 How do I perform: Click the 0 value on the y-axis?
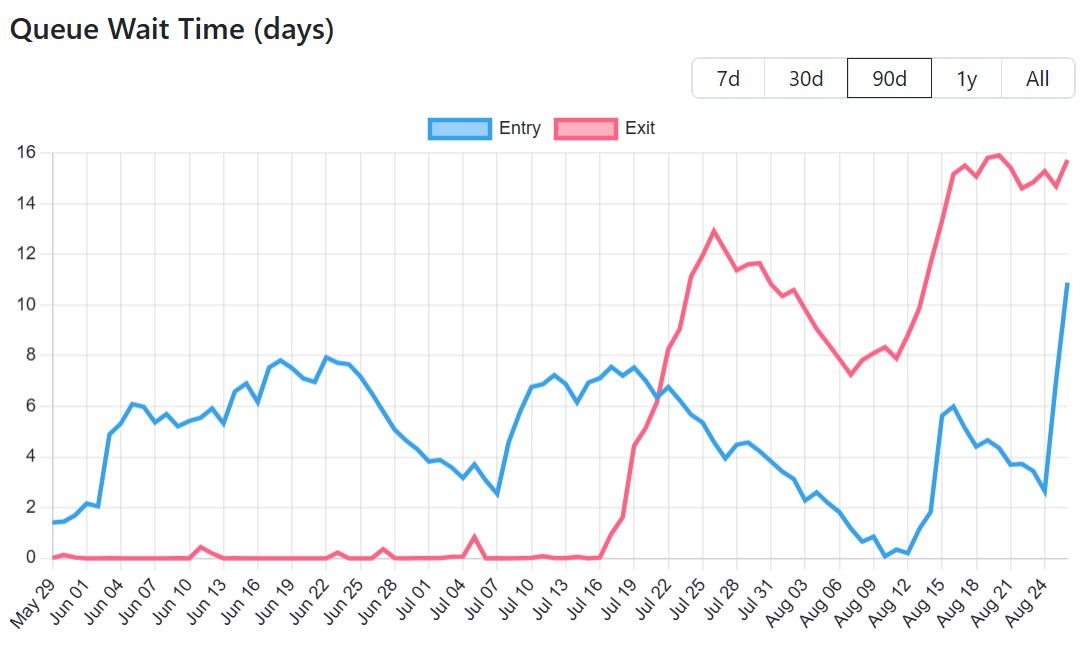[30, 557]
